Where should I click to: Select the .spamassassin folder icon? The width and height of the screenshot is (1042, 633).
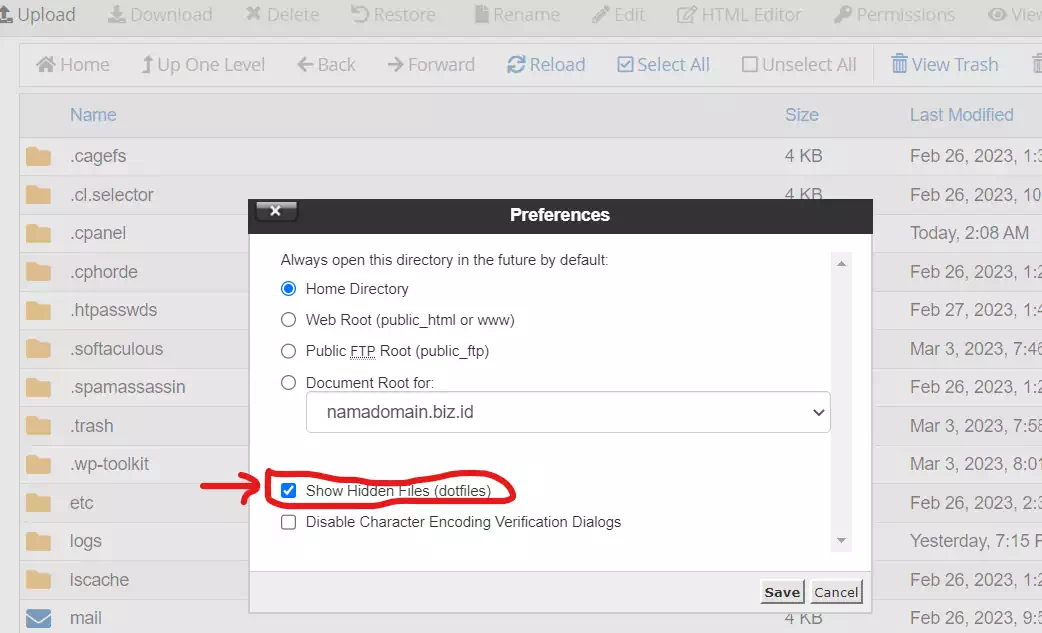click(39, 388)
